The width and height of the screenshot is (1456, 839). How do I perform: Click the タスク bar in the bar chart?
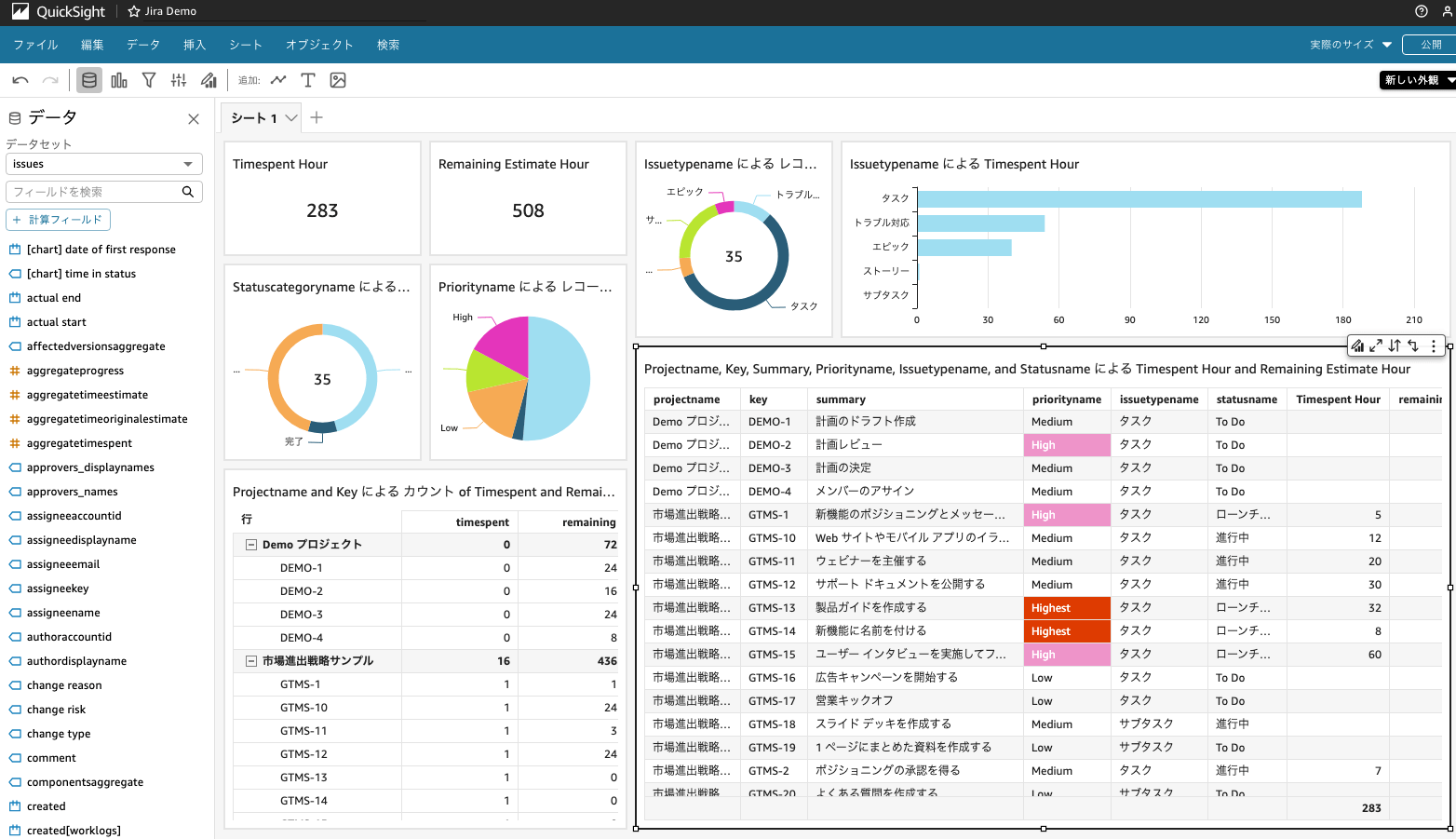pos(1139,199)
